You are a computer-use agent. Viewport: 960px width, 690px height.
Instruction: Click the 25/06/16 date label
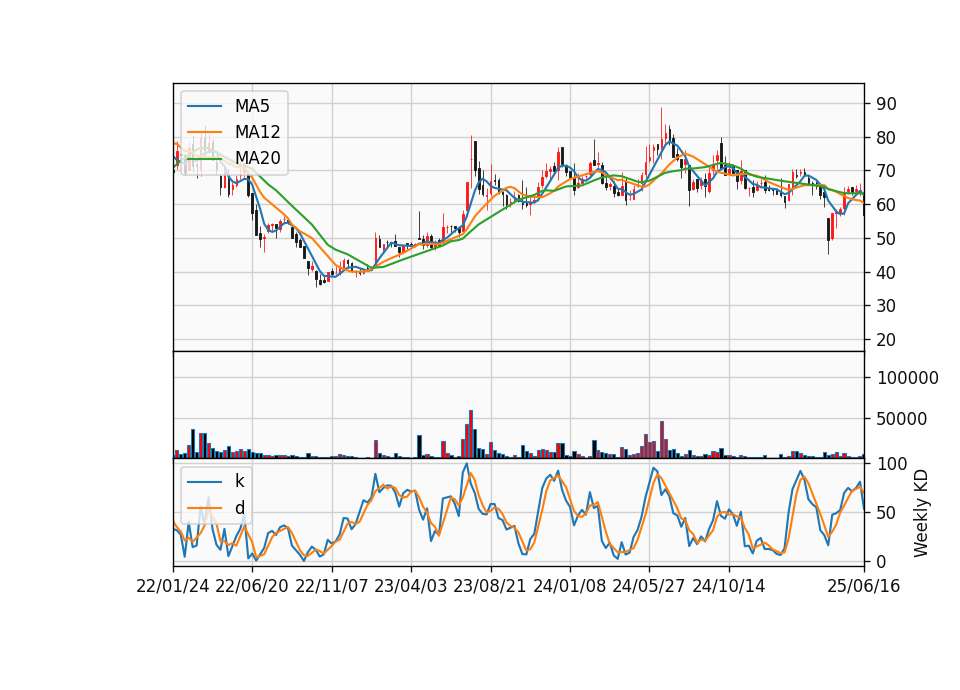[x=864, y=586]
